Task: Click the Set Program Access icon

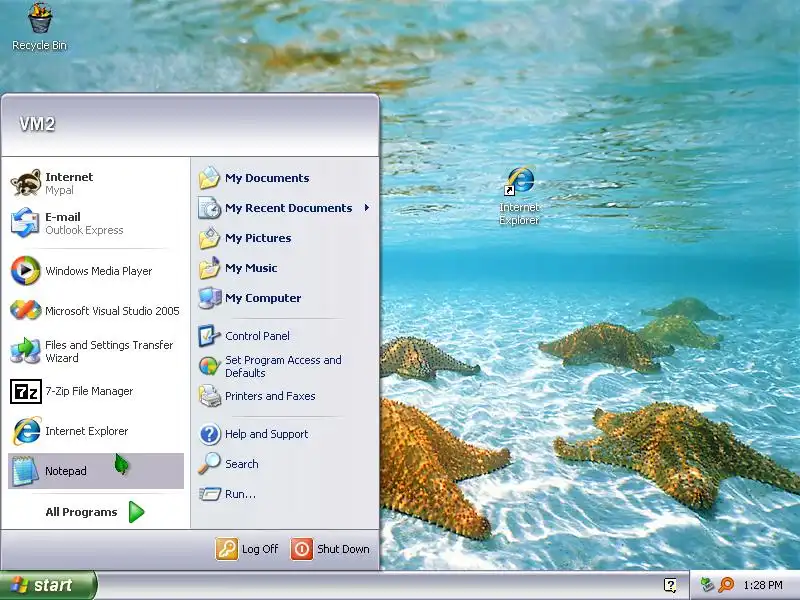Action: [209, 366]
